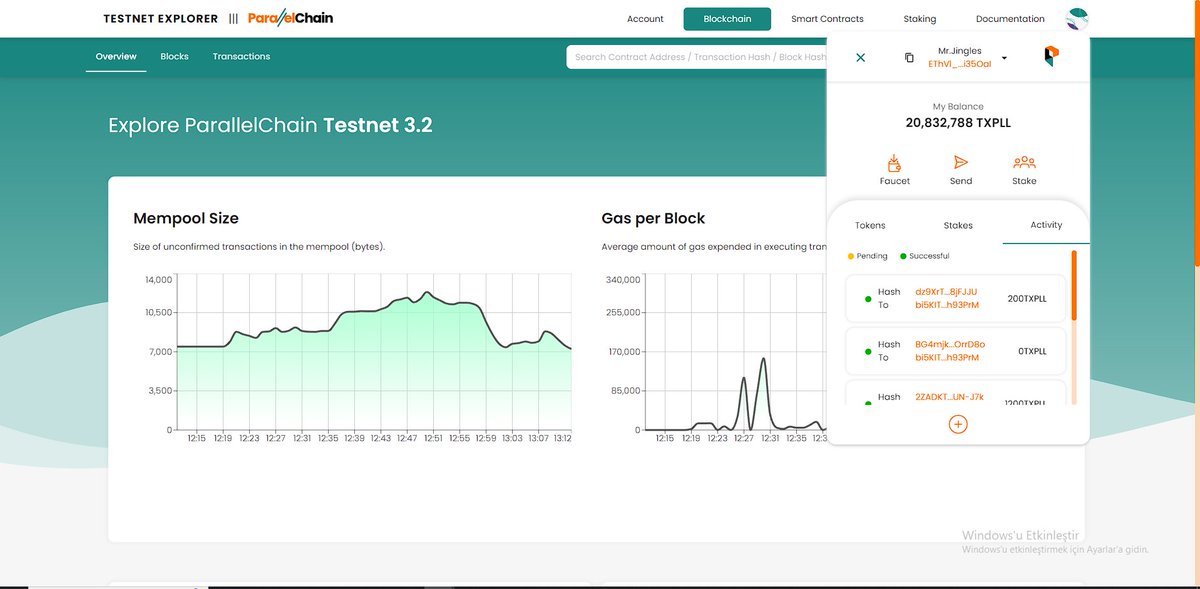Switch to the Stakes tab
Image resolution: width=1200 pixels, height=589 pixels.
(958, 225)
